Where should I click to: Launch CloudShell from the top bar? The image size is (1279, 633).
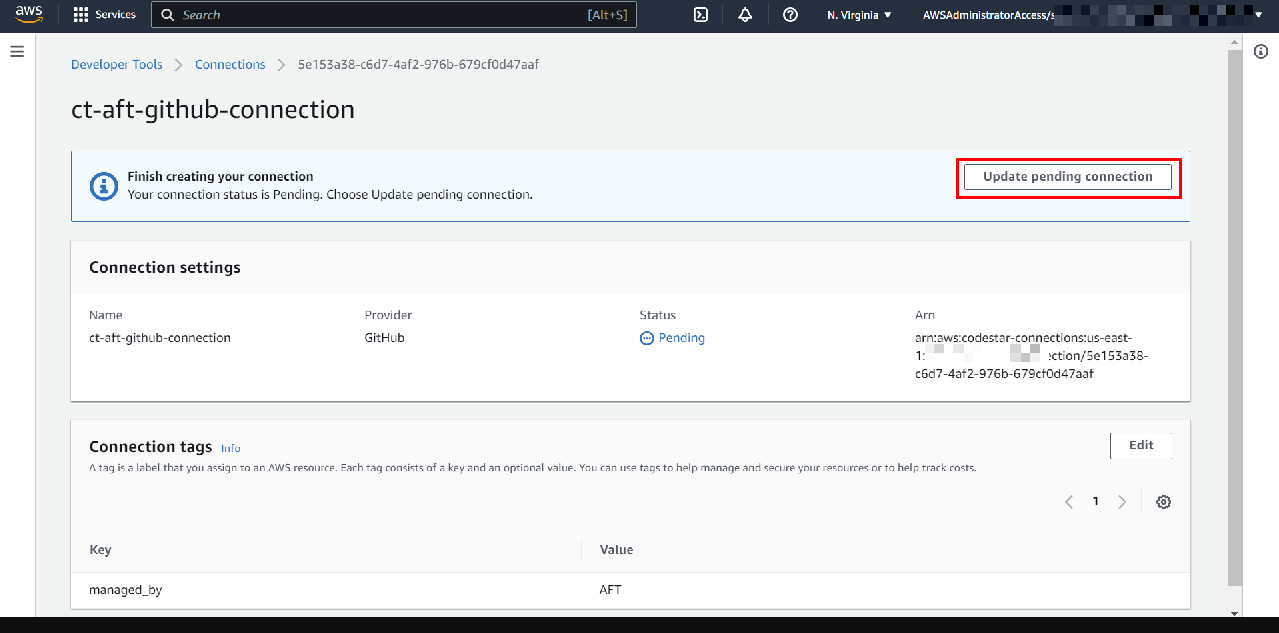(702, 15)
